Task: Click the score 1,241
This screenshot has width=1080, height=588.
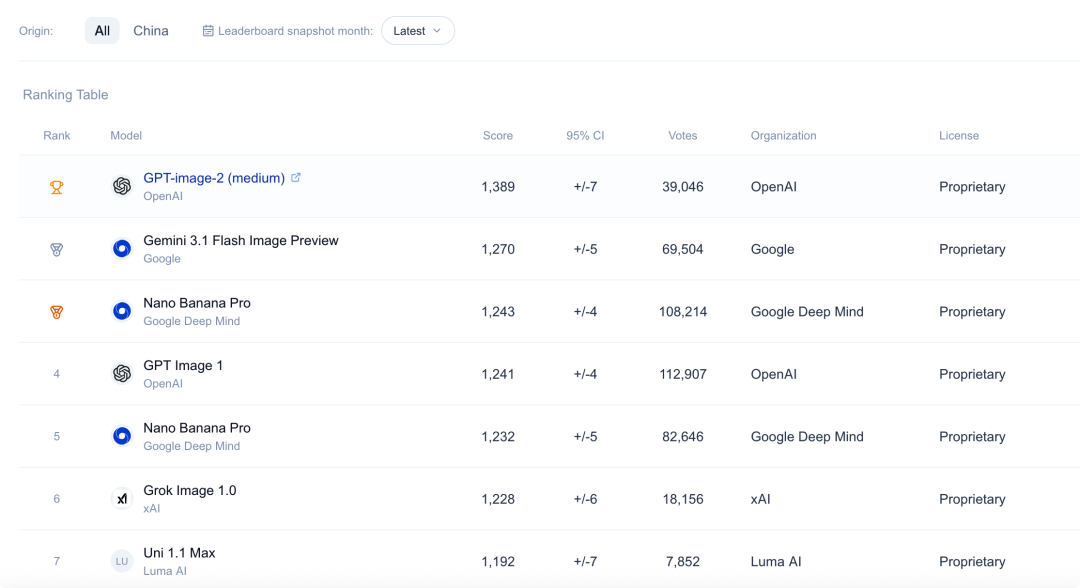Action: pos(498,374)
